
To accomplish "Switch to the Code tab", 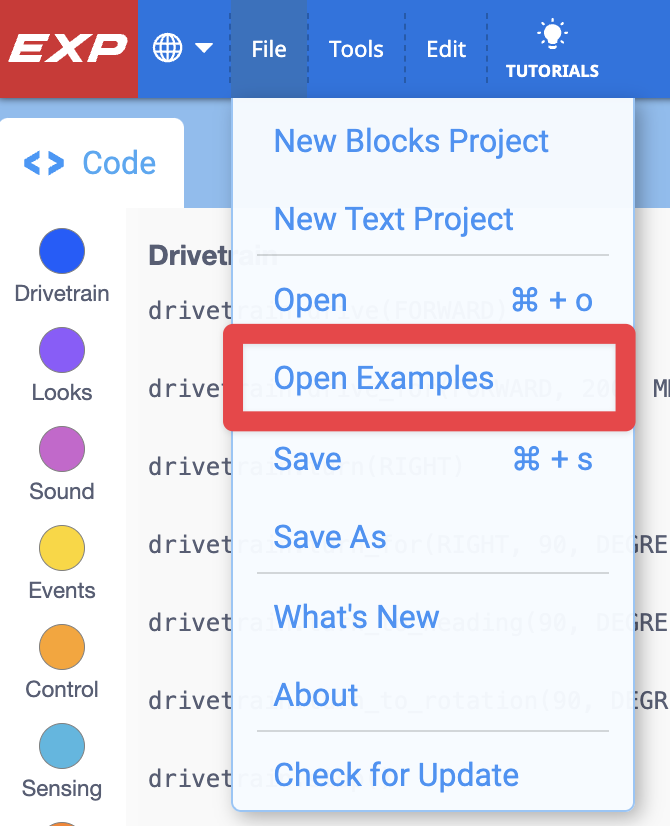I will pyautogui.click(x=91, y=162).
